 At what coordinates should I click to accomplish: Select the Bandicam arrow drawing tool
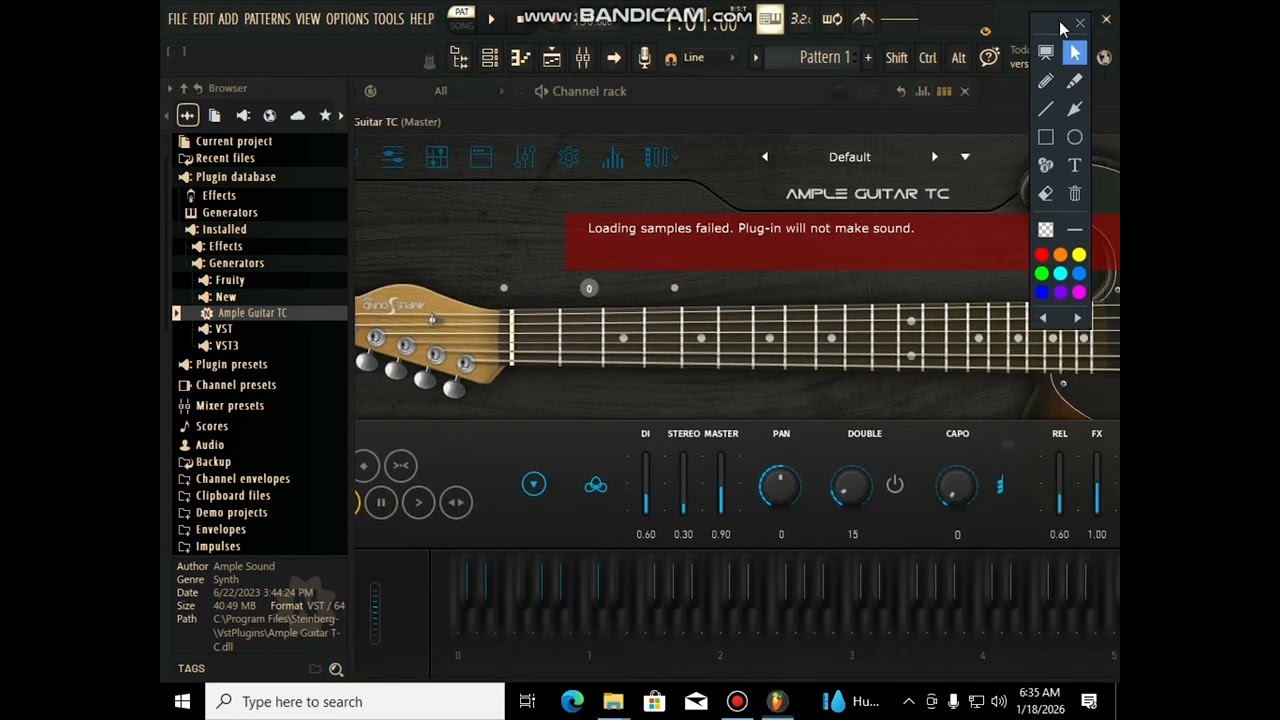point(1075,109)
